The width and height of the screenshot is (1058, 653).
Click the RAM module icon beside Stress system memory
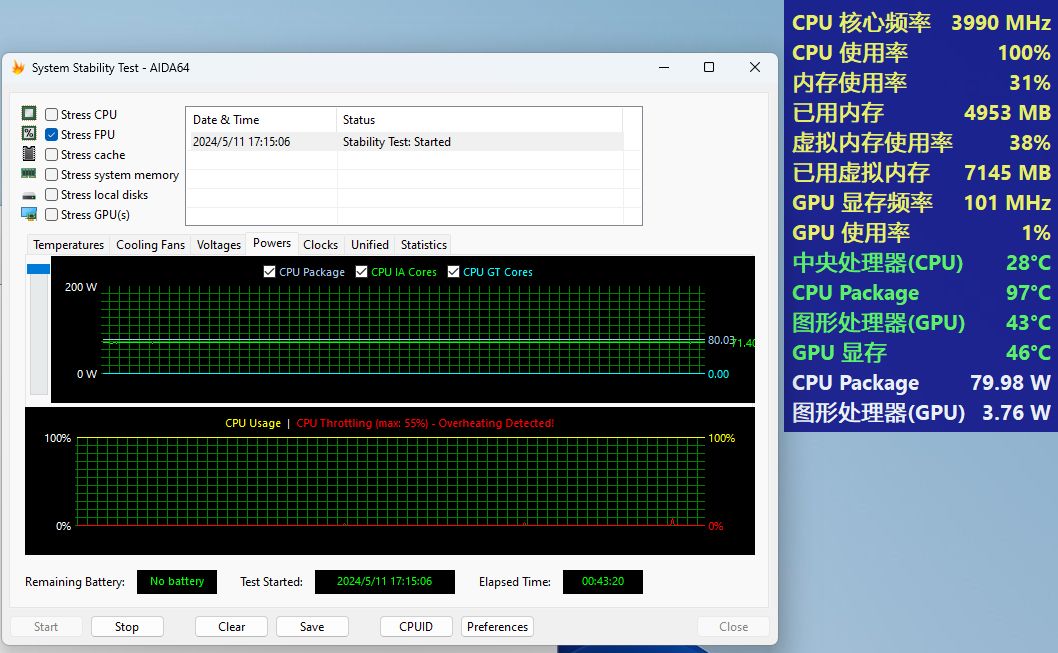(x=29, y=174)
